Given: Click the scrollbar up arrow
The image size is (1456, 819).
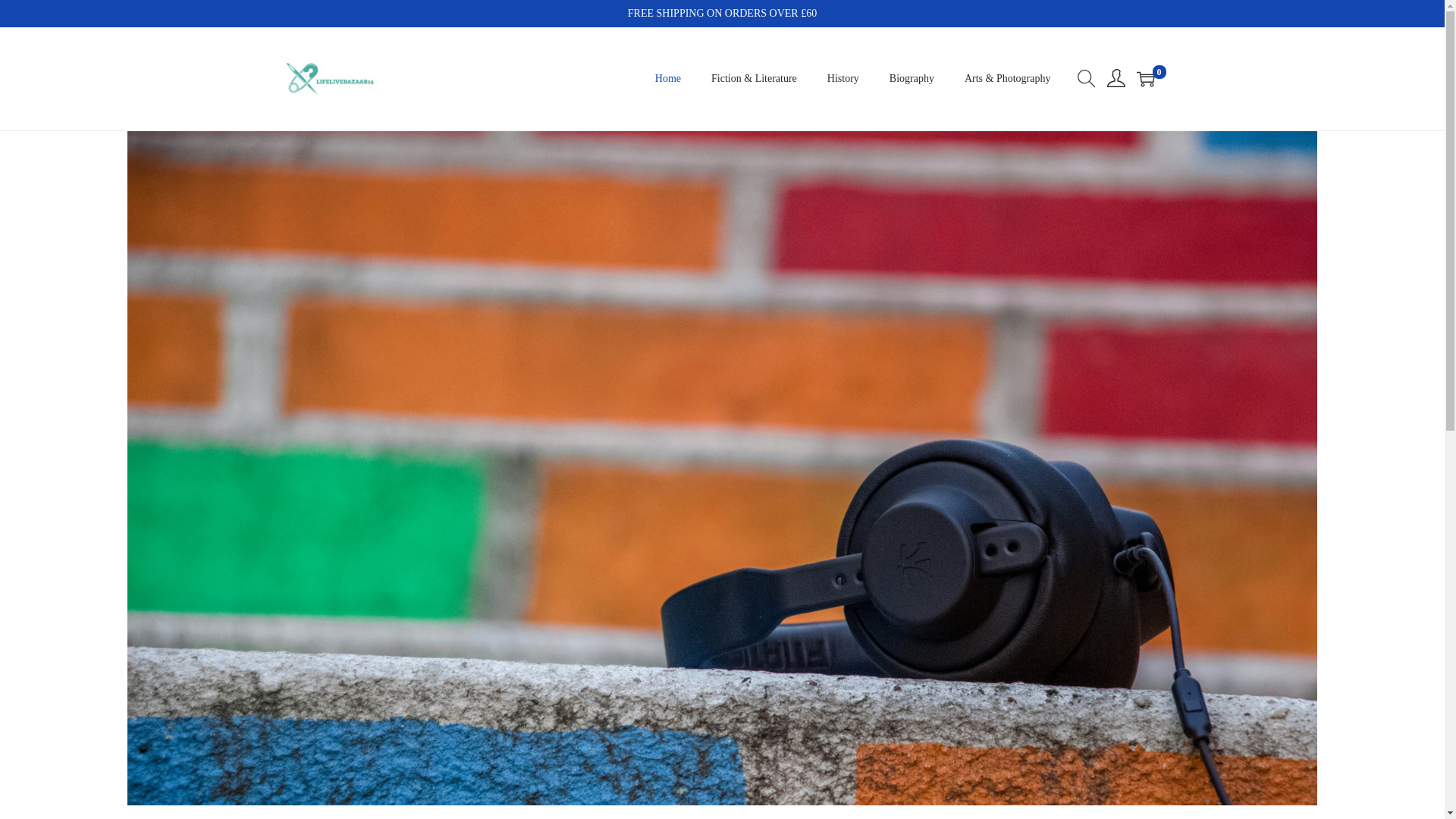Looking at the screenshot, I should [1450, 6].
